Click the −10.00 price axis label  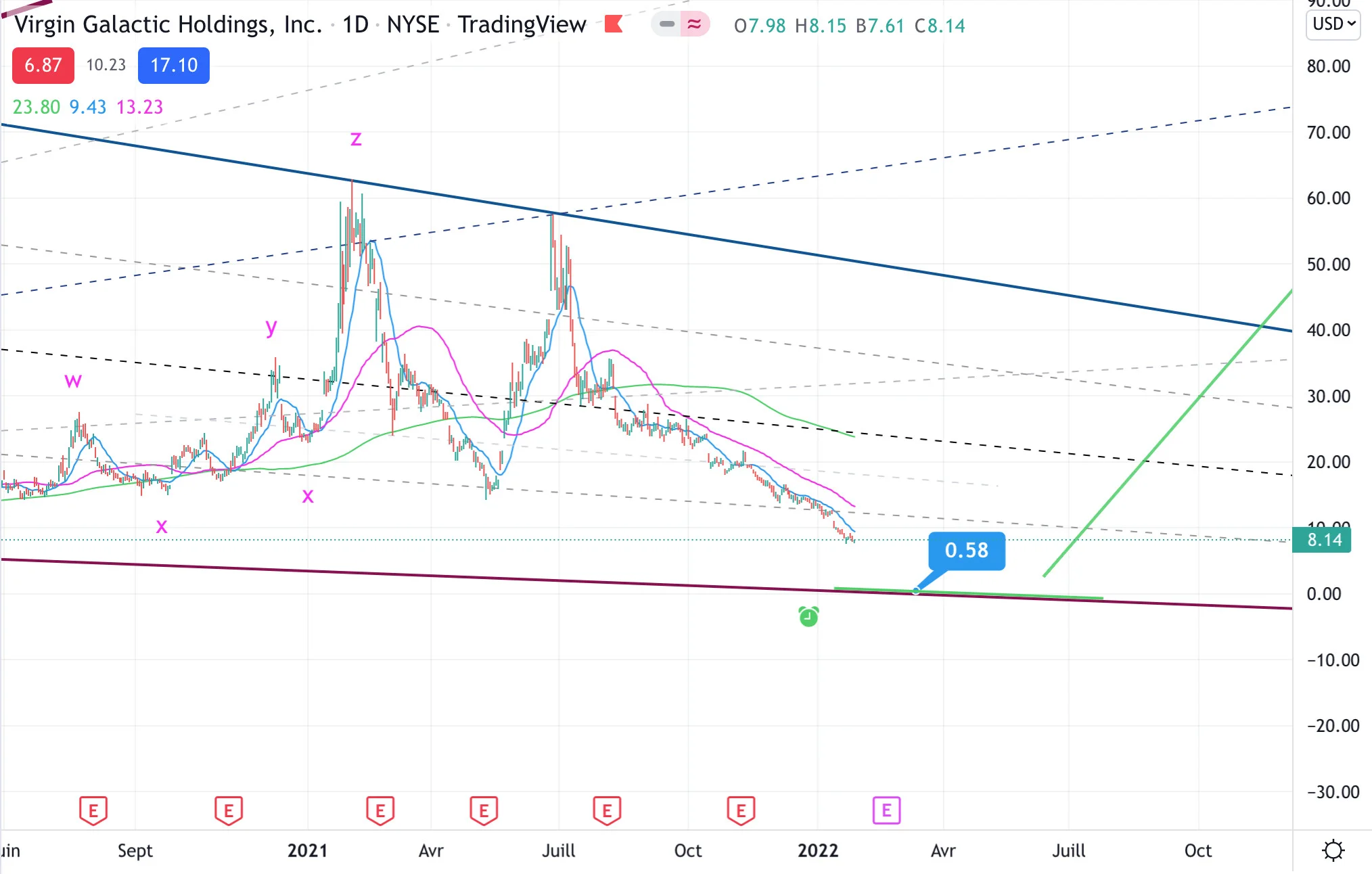1333,660
